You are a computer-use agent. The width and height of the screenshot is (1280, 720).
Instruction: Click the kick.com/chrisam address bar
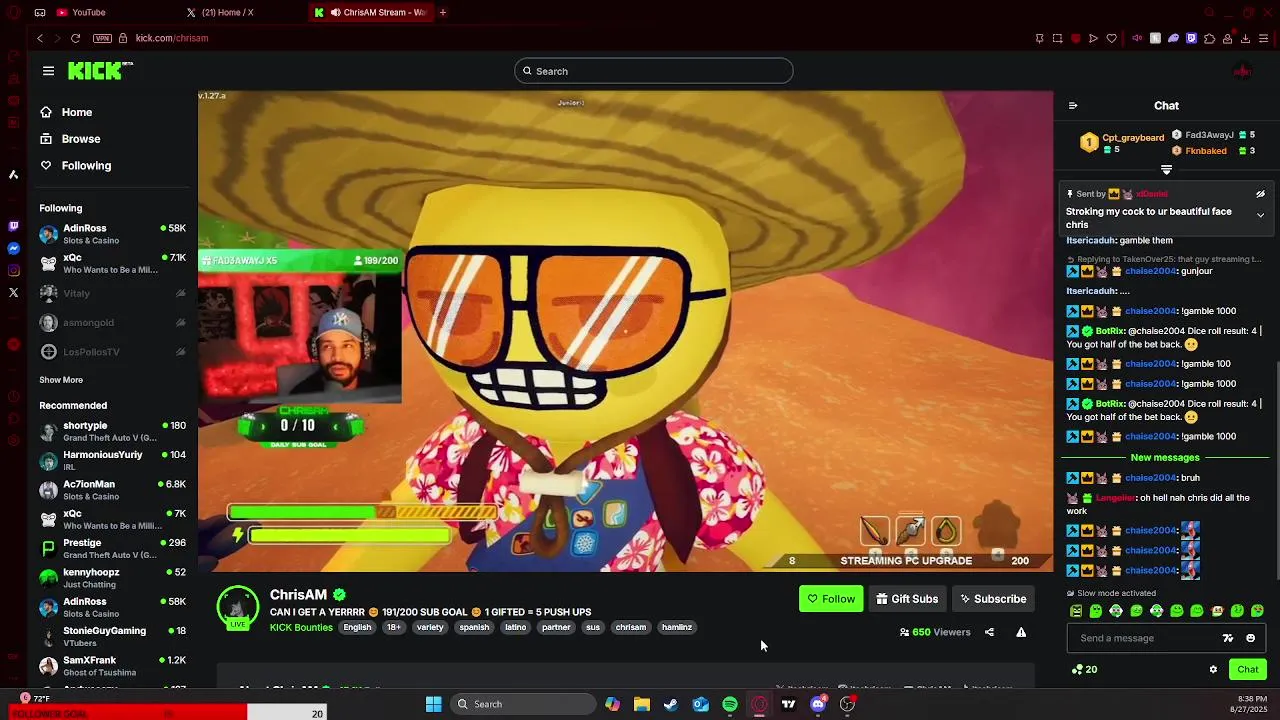click(x=172, y=38)
